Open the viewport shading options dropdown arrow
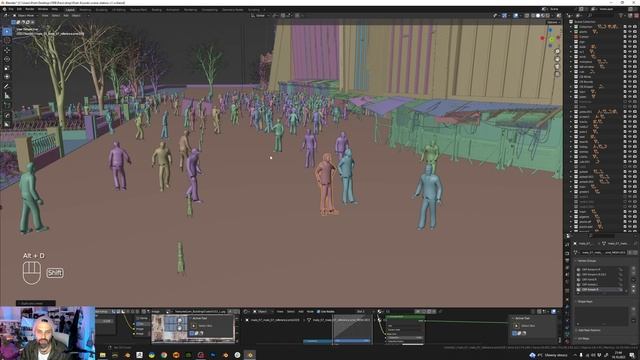This screenshot has height=360, width=640. pyautogui.click(x=553, y=16)
